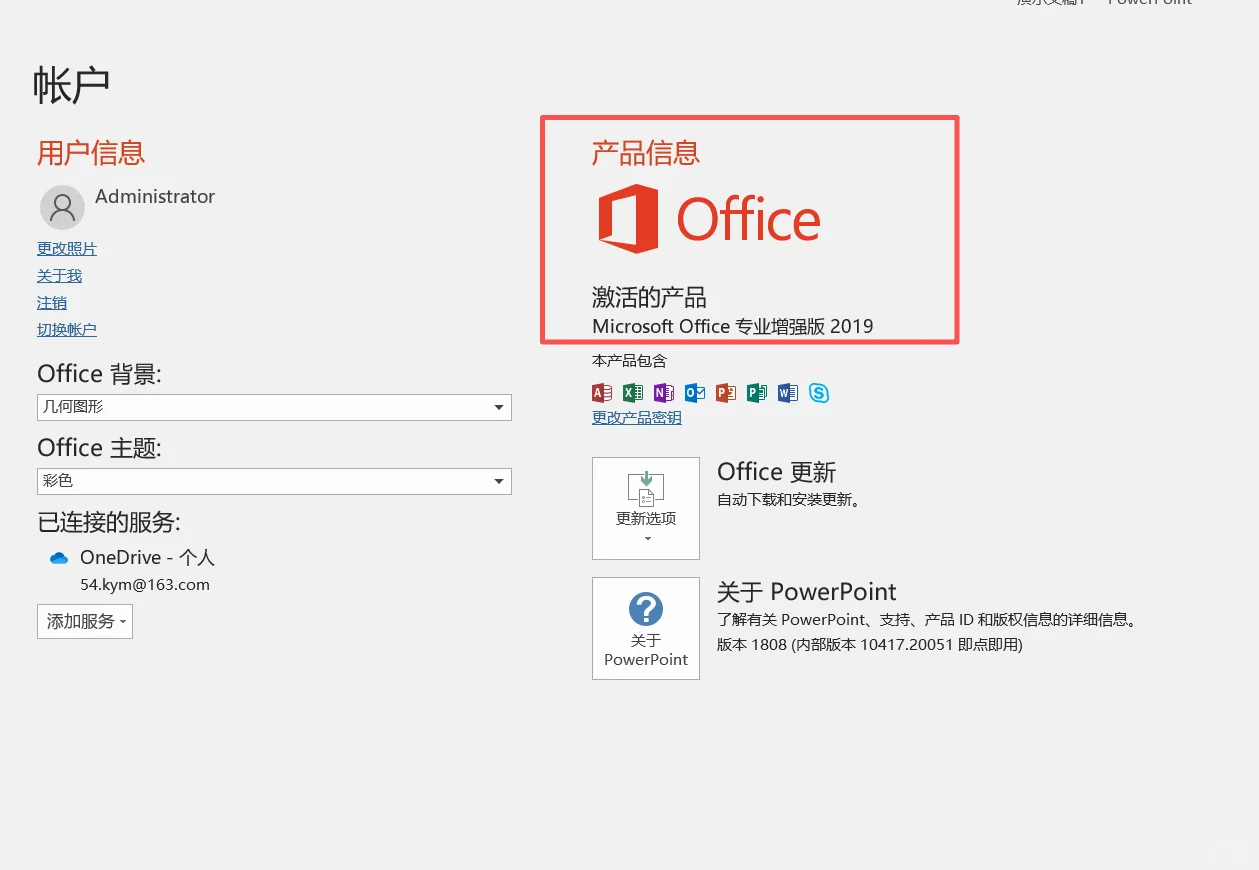The image size is (1259, 870).
Task: Click the 关于 PowerPoint info icon
Action: pos(645,627)
